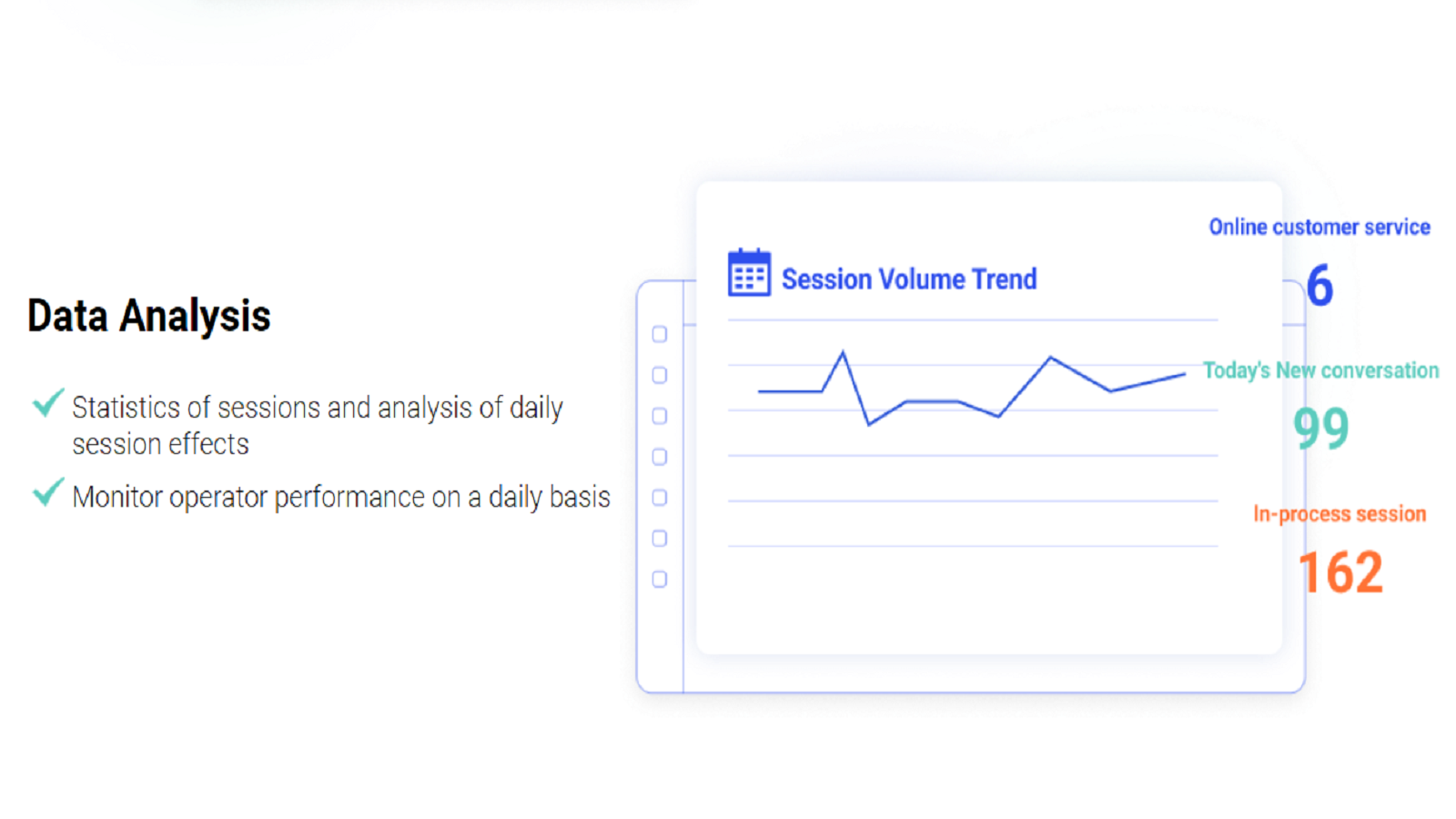The image size is (1456, 819).
Task: Tick the sixth checkbox from the top
Action: pyautogui.click(x=660, y=539)
